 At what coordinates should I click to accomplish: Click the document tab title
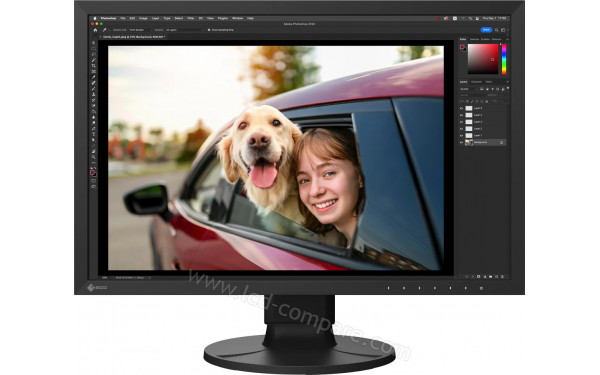[x=134, y=37]
